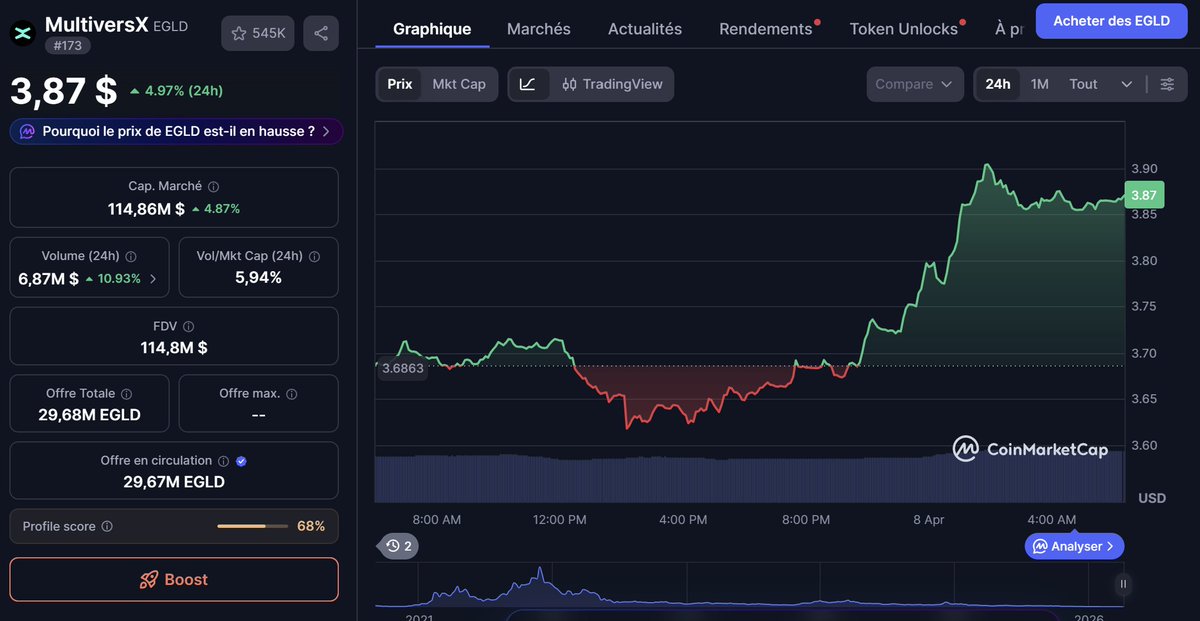Click the history events badge showing 2
The width and height of the screenshot is (1200, 621).
[399, 546]
